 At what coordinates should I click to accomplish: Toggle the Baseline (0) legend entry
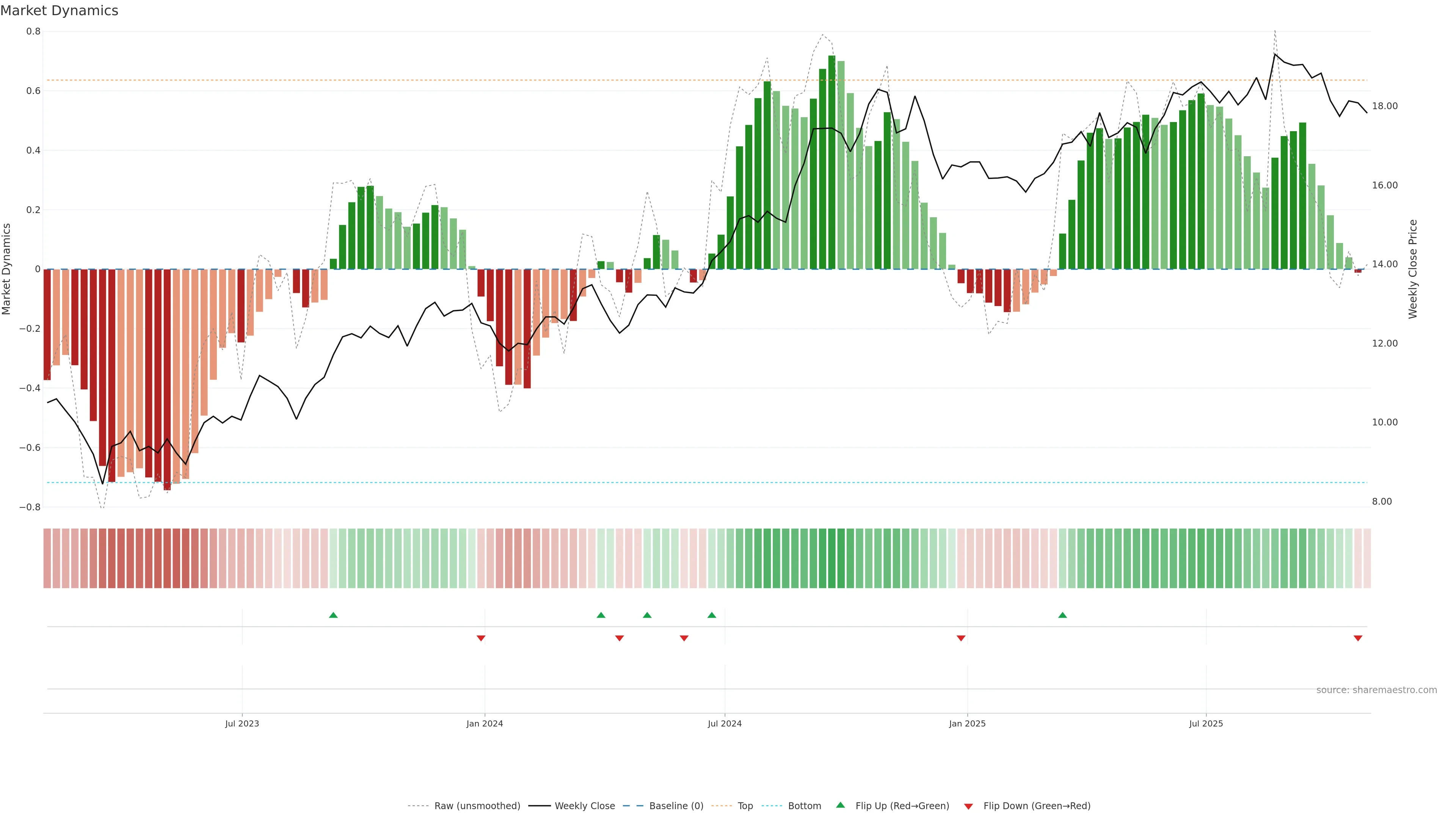tap(676, 805)
